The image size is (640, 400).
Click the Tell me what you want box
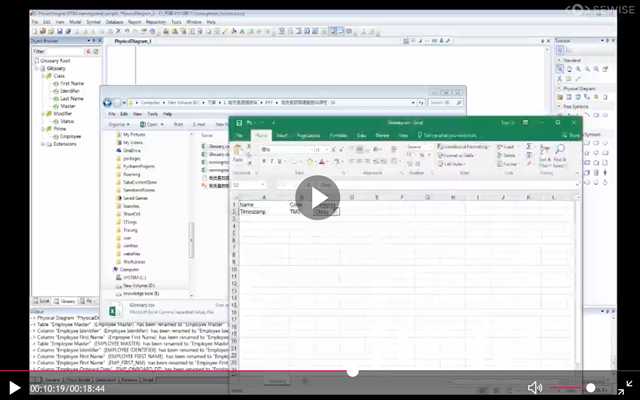(447, 135)
